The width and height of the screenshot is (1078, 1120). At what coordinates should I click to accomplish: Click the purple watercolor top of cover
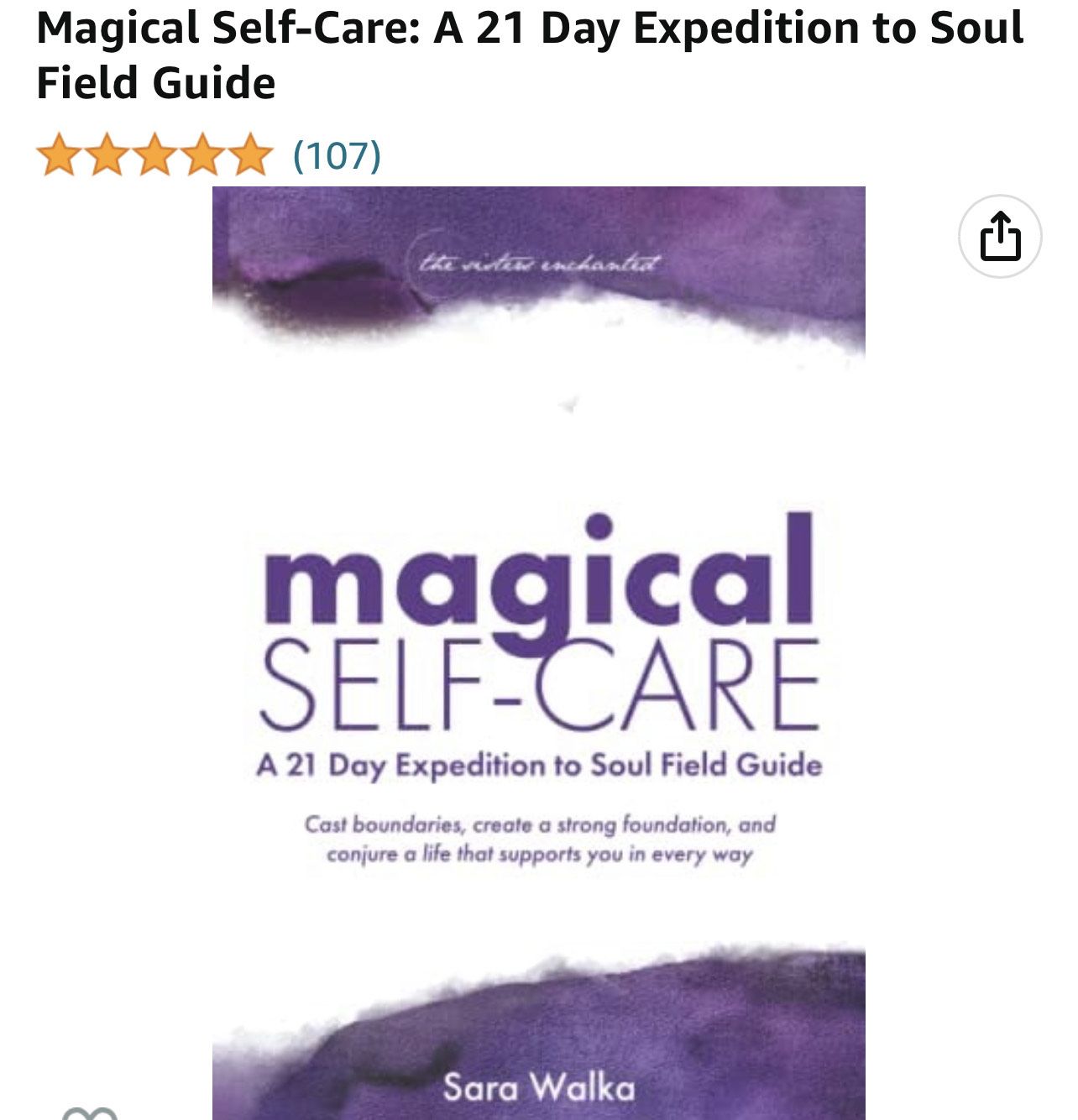(538, 252)
